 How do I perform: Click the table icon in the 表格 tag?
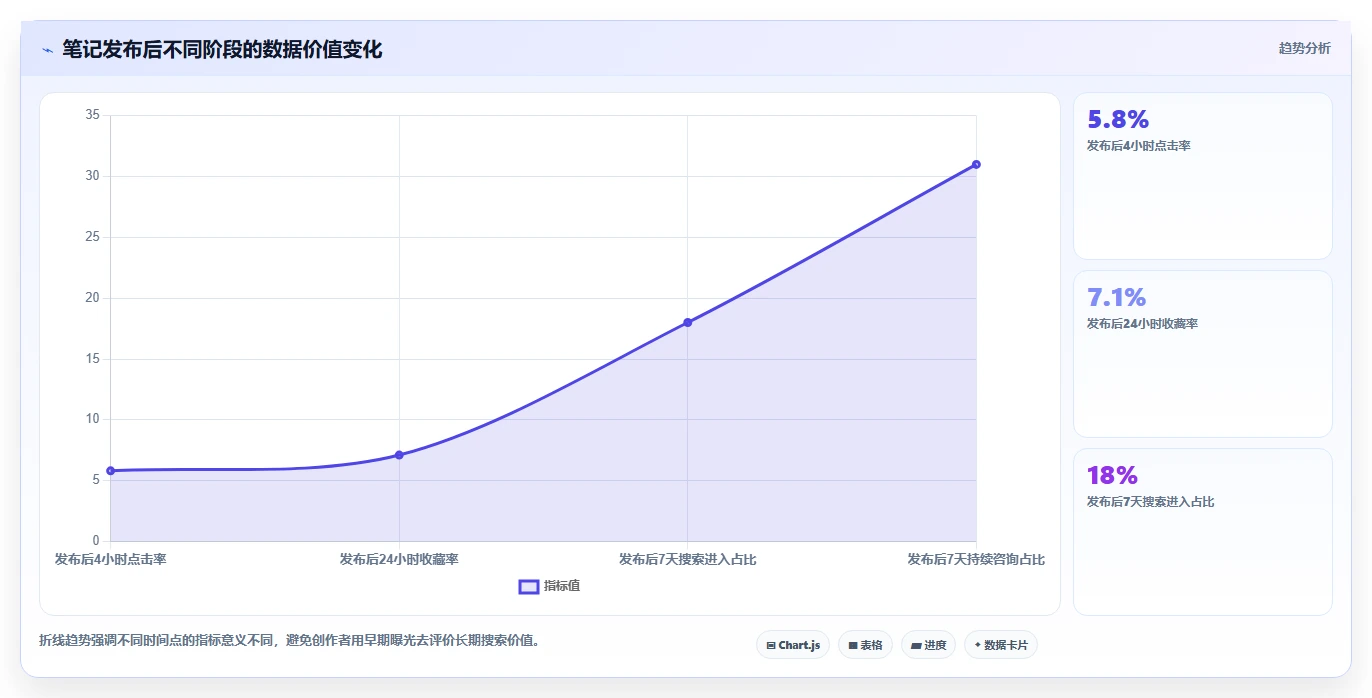click(x=853, y=646)
